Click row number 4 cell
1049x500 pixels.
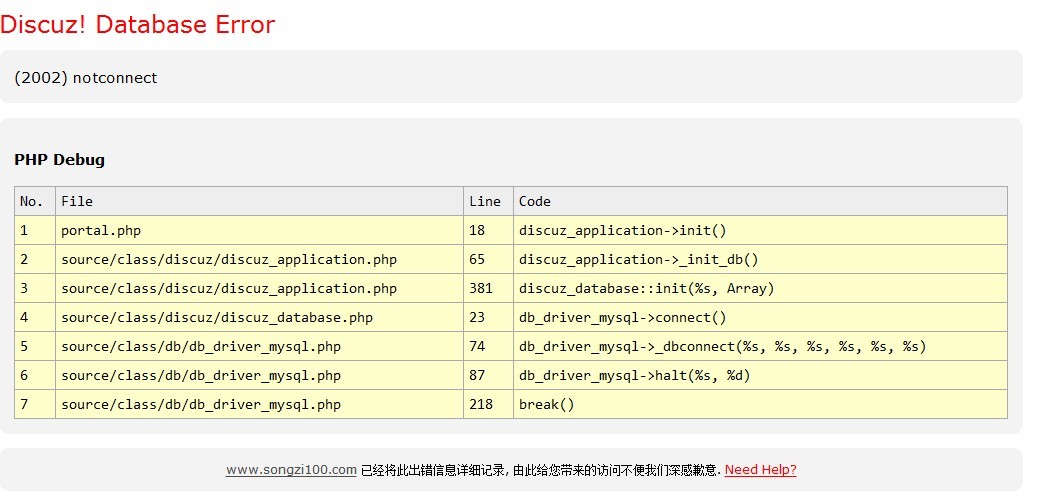pyautogui.click(x=35, y=317)
